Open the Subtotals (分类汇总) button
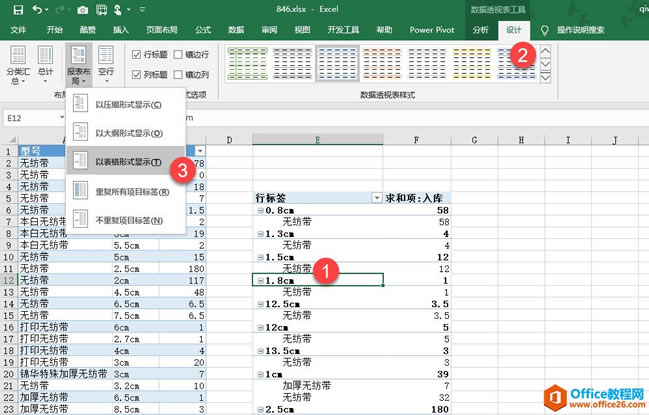This screenshot has height=415, width=649. point(18,65)
